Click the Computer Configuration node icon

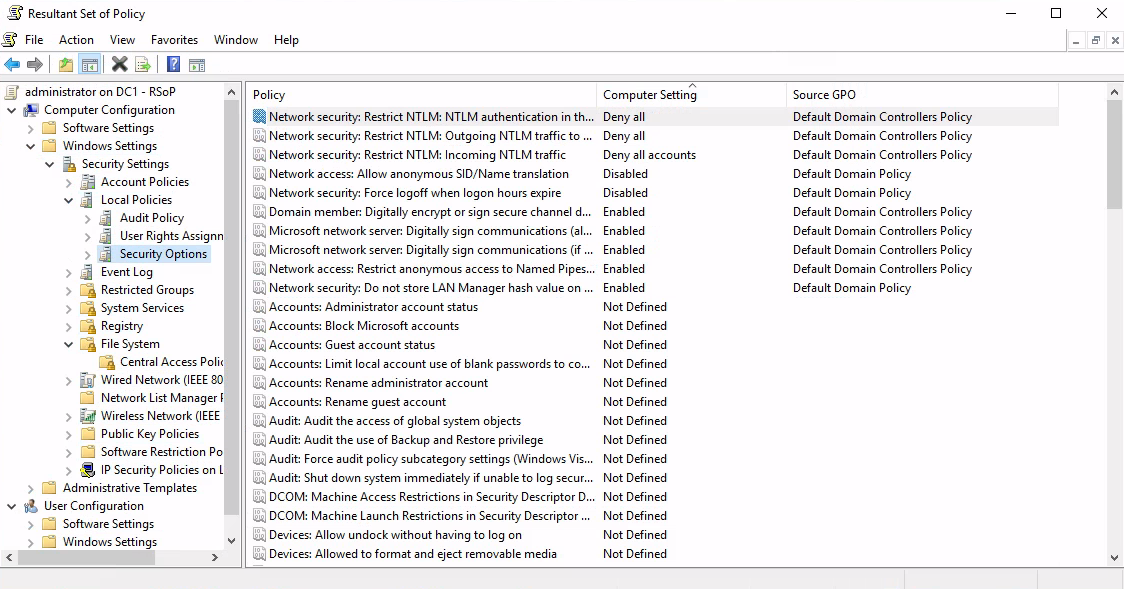pyautogui.click(x=31, y=110)
